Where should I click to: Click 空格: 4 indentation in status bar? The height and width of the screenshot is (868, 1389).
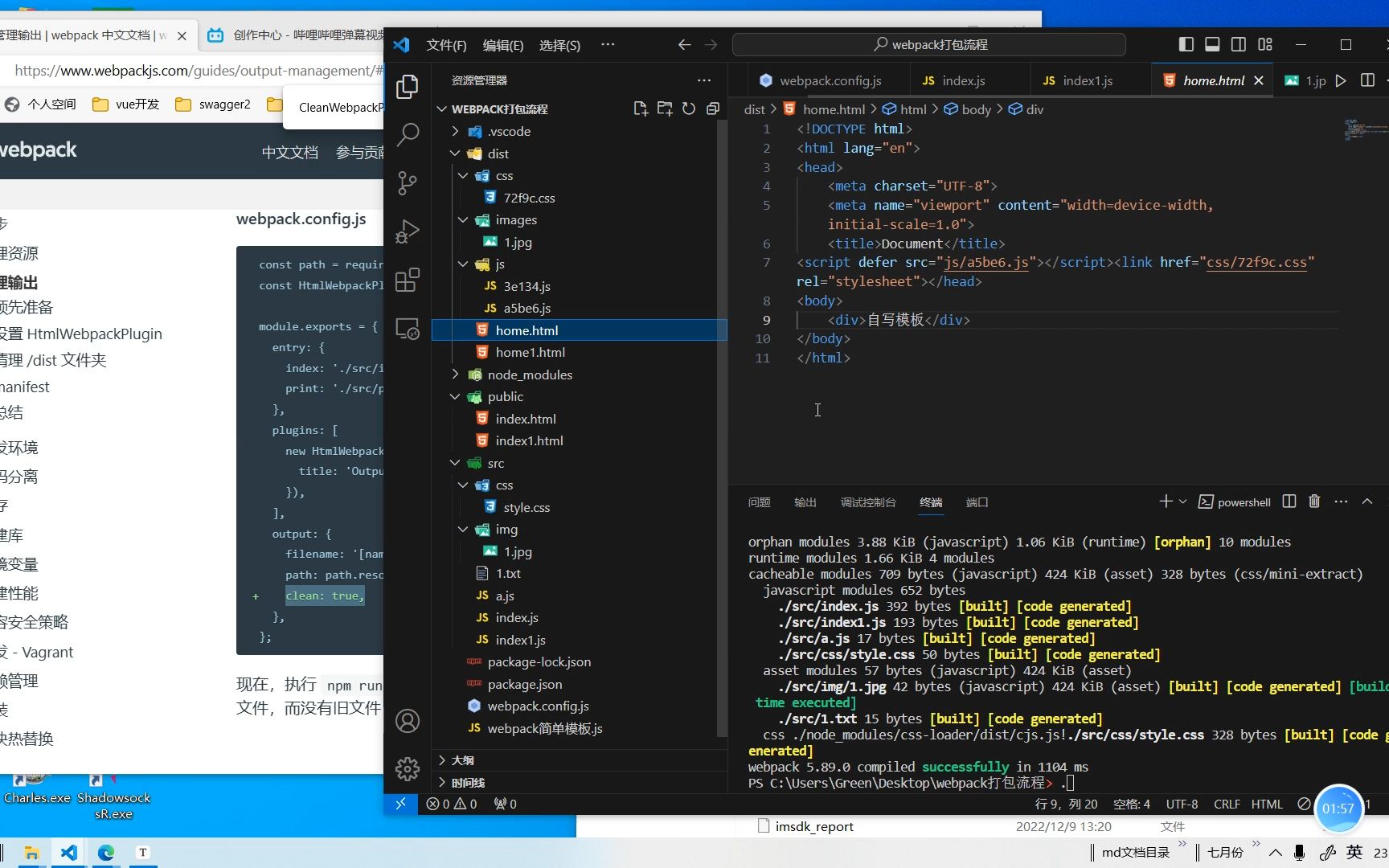[1132, 804]
